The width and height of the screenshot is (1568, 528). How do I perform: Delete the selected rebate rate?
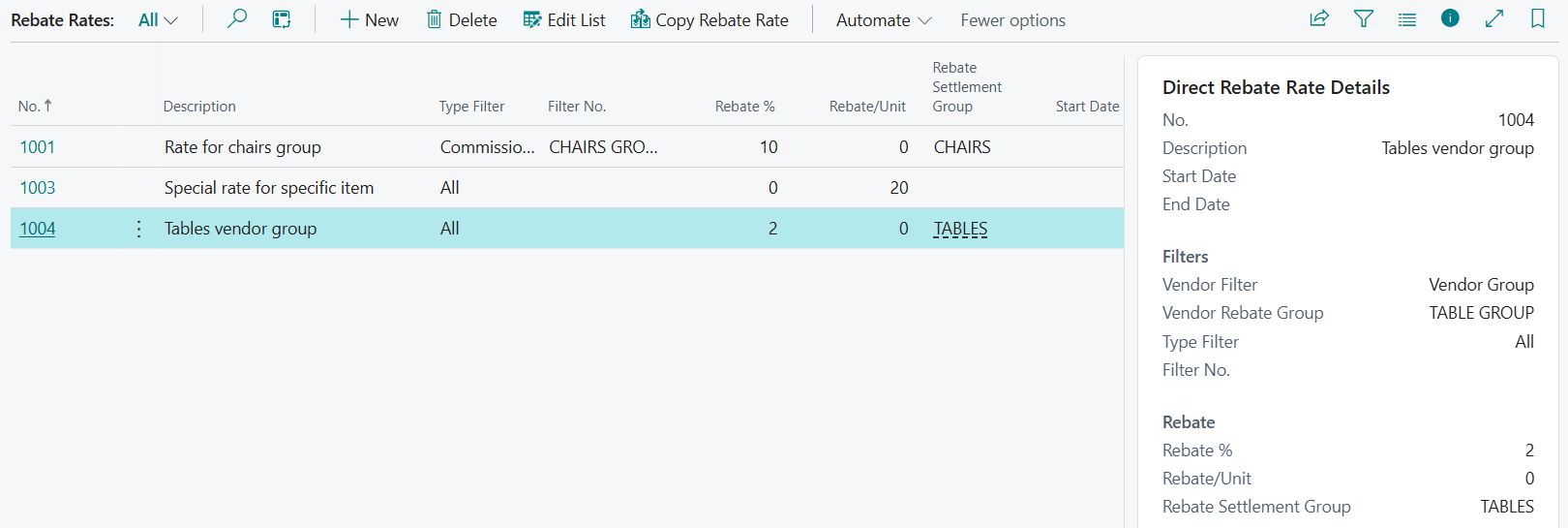click(462, 20)
